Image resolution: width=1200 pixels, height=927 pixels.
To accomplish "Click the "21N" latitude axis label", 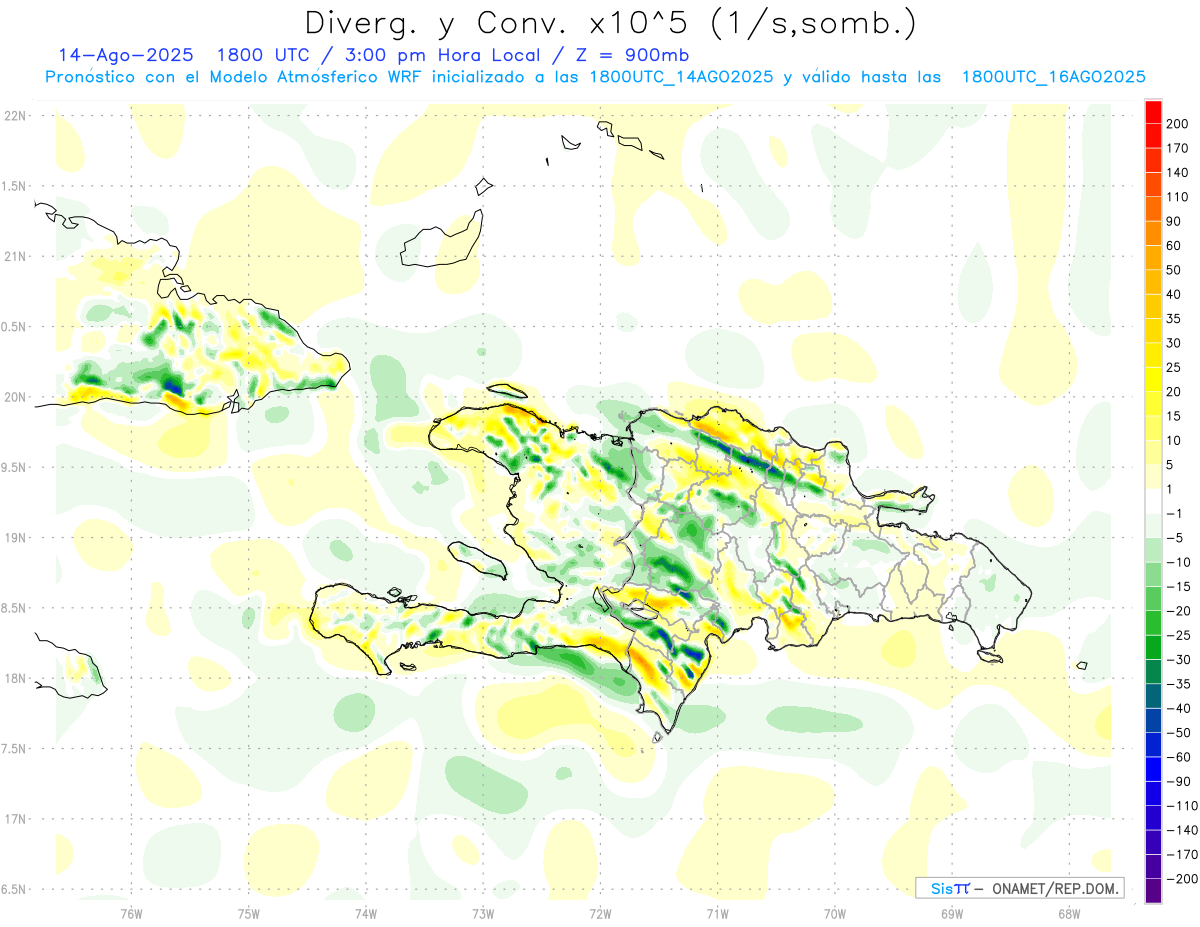I will pos(15,256).
